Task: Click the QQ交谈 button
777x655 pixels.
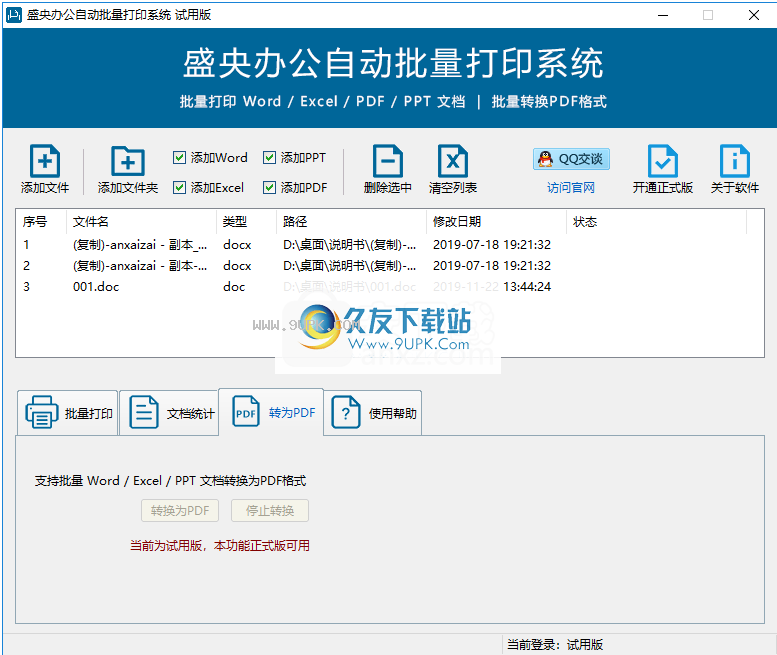Action: tap(571, 159)
